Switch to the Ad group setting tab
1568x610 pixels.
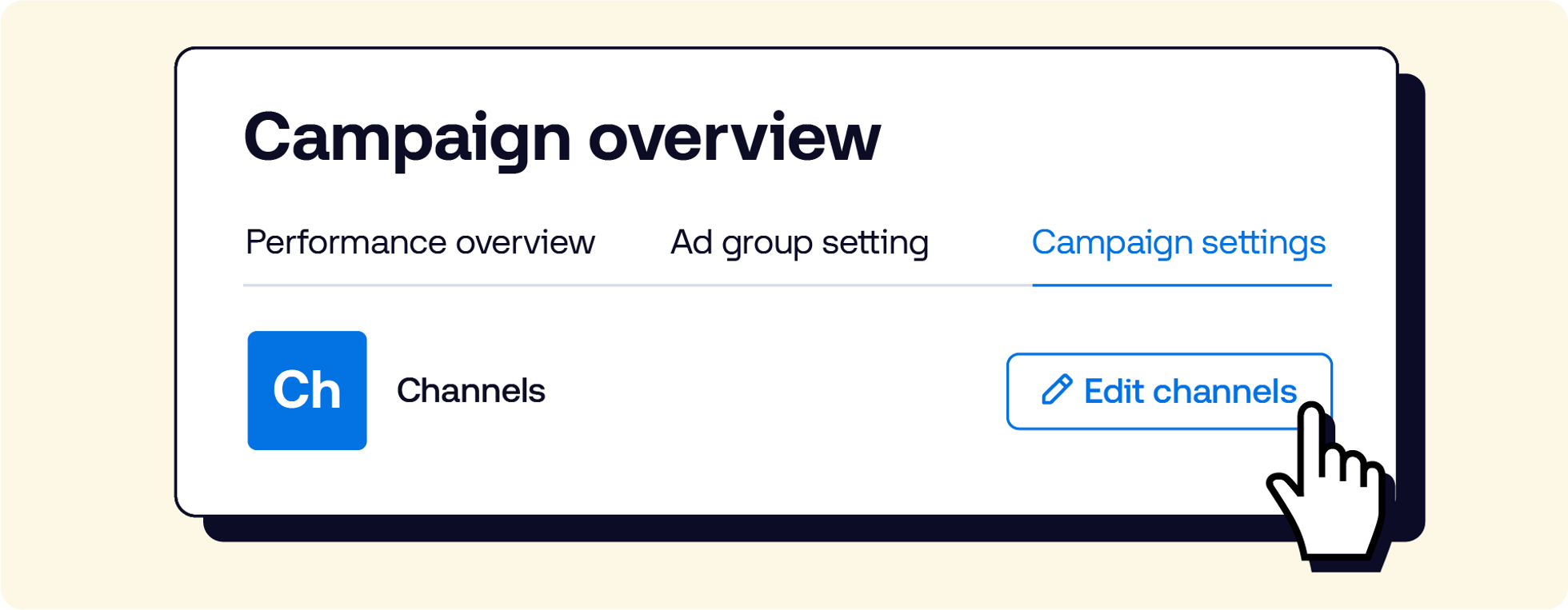799,242
